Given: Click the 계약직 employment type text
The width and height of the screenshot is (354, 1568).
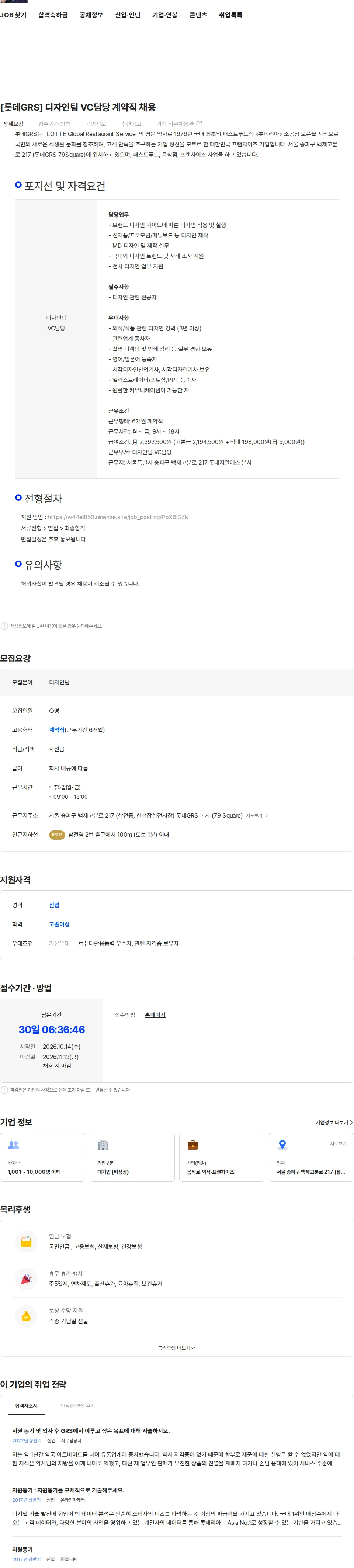Looking at the screenshot, I should pyautogui.click(x=56, y=730).
